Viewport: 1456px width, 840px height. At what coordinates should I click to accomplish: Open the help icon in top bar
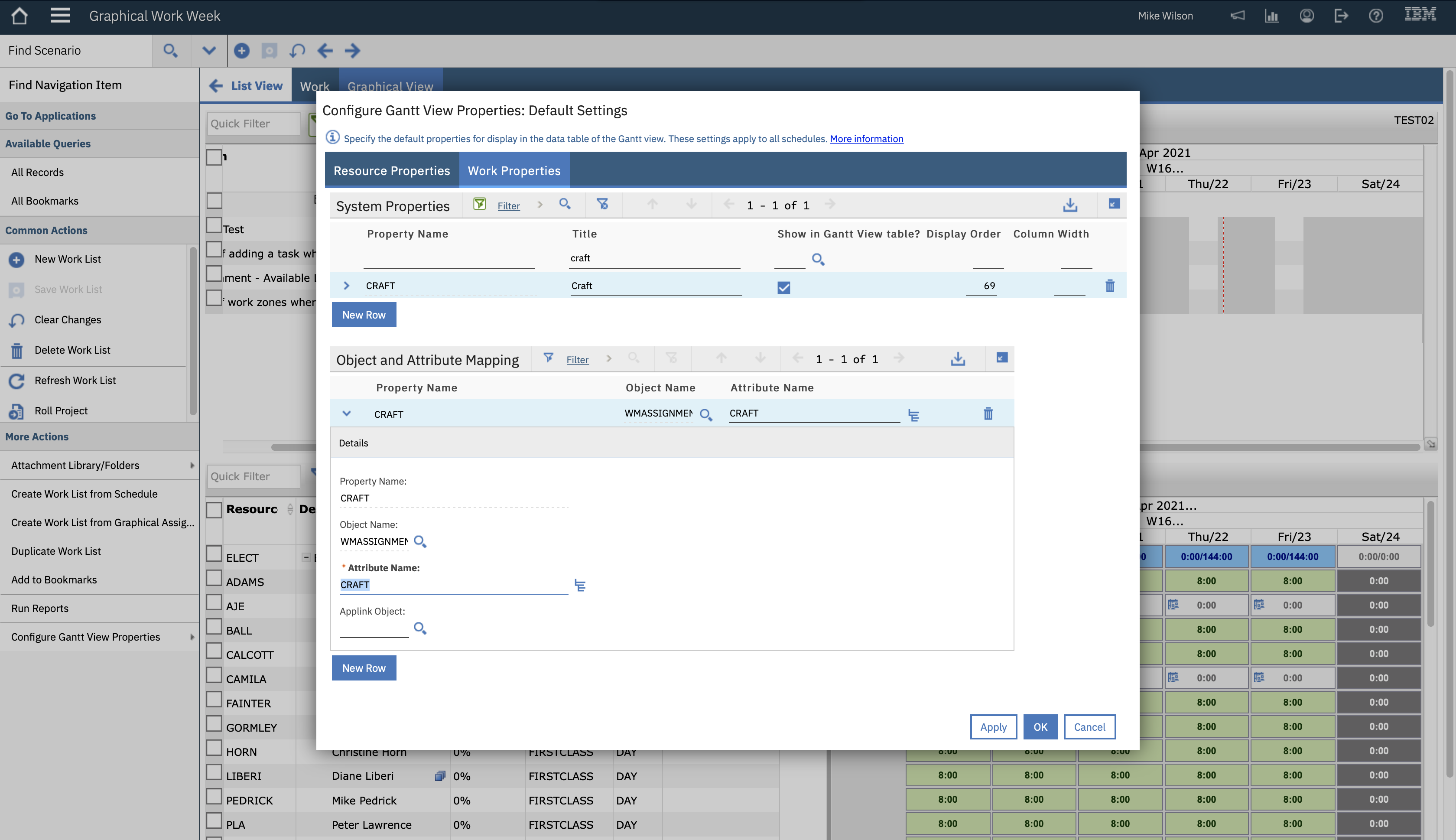tap(1376, 16)
